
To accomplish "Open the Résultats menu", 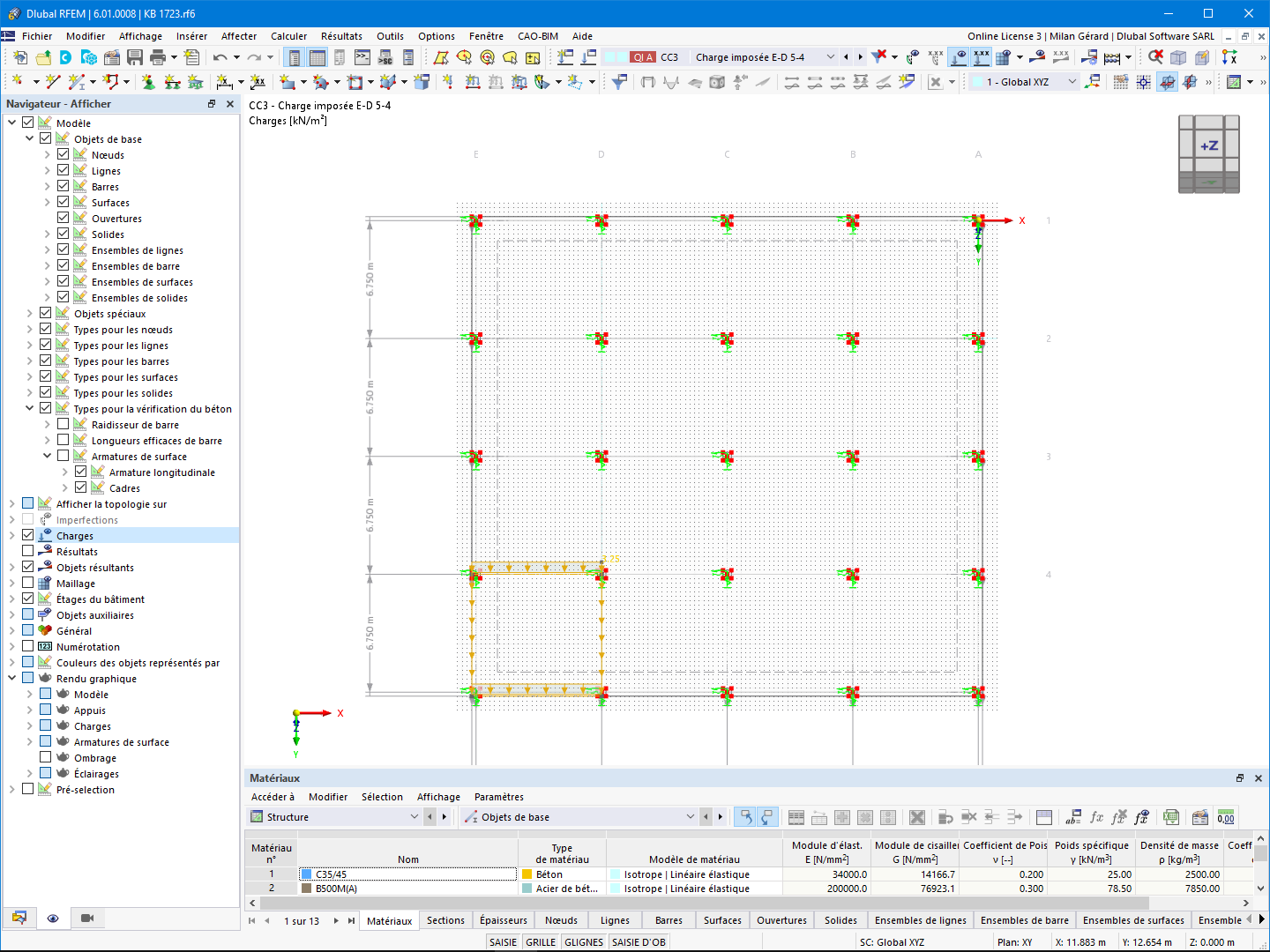I will tap(341, 36).
